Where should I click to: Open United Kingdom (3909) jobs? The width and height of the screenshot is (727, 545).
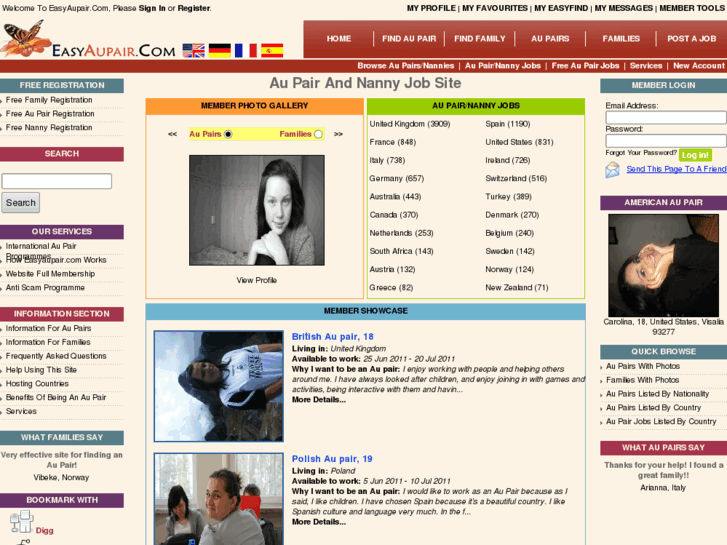410,124
